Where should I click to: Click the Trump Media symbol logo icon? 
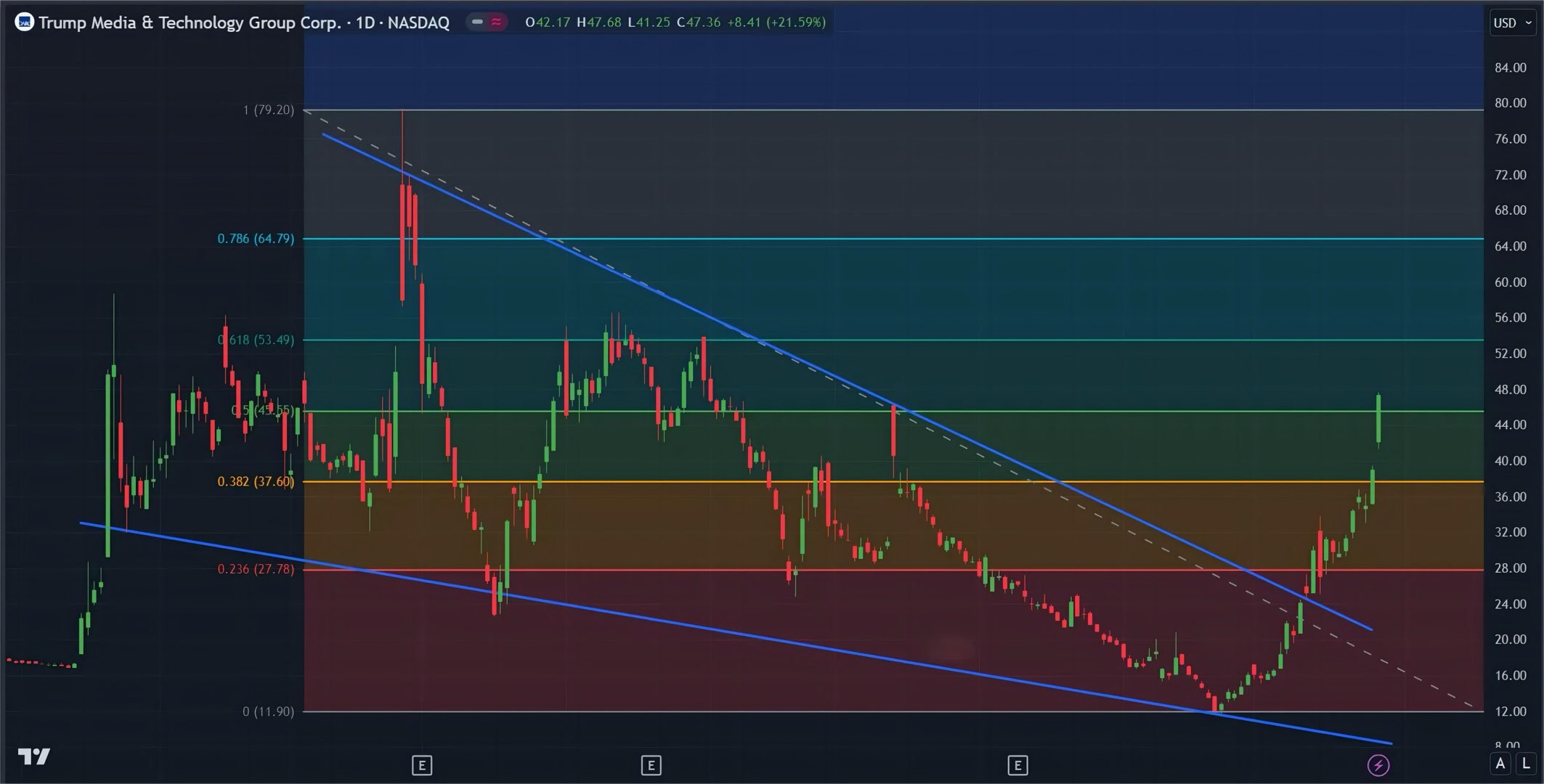pyautogui.click(x=24, y=23)
